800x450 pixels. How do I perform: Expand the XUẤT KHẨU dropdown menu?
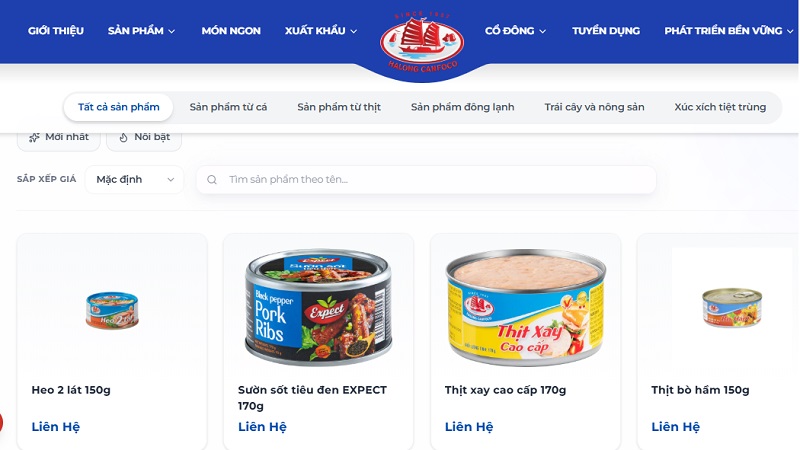[321, 31]
